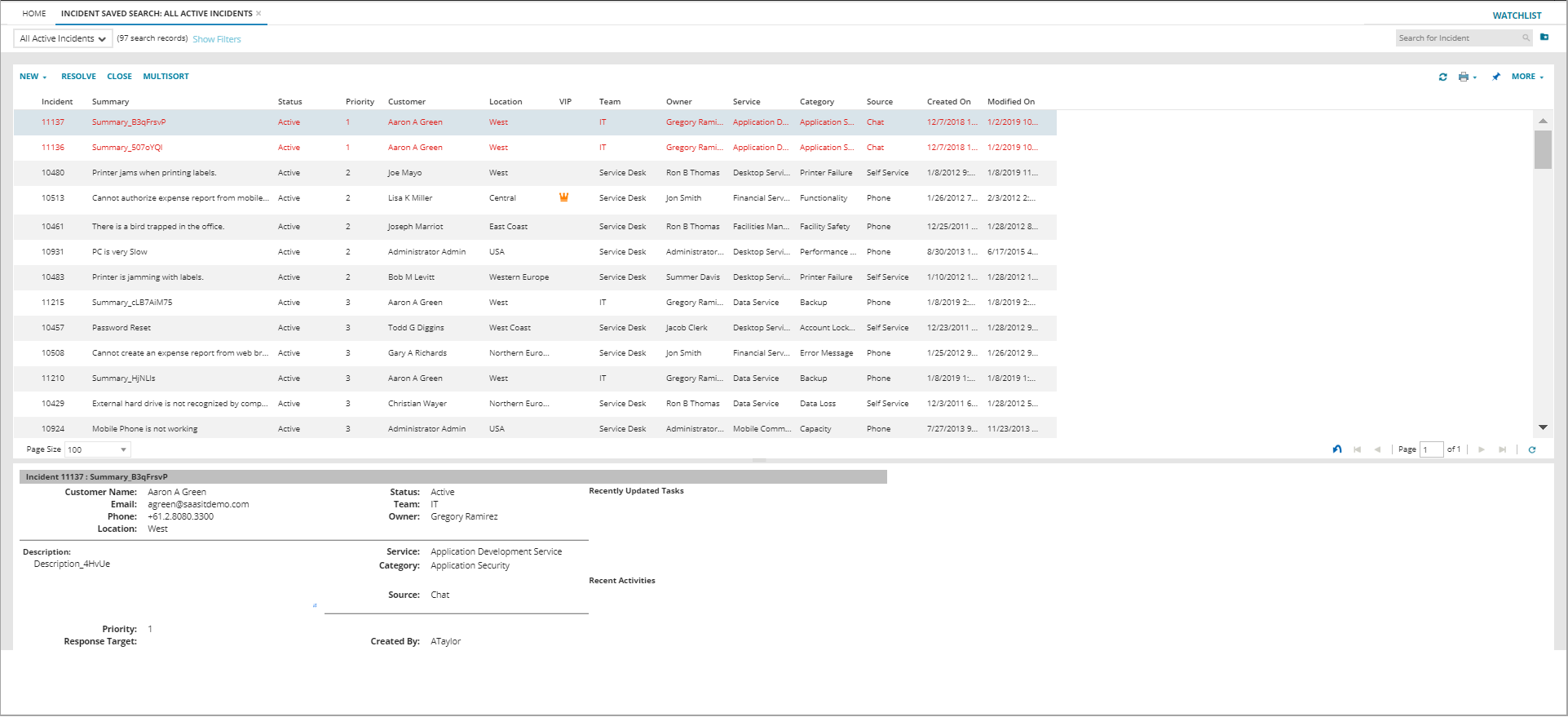This screenshot has width=1568, height=717.
Task: Click the Search for Incident field
Action: click(1457, 38)
